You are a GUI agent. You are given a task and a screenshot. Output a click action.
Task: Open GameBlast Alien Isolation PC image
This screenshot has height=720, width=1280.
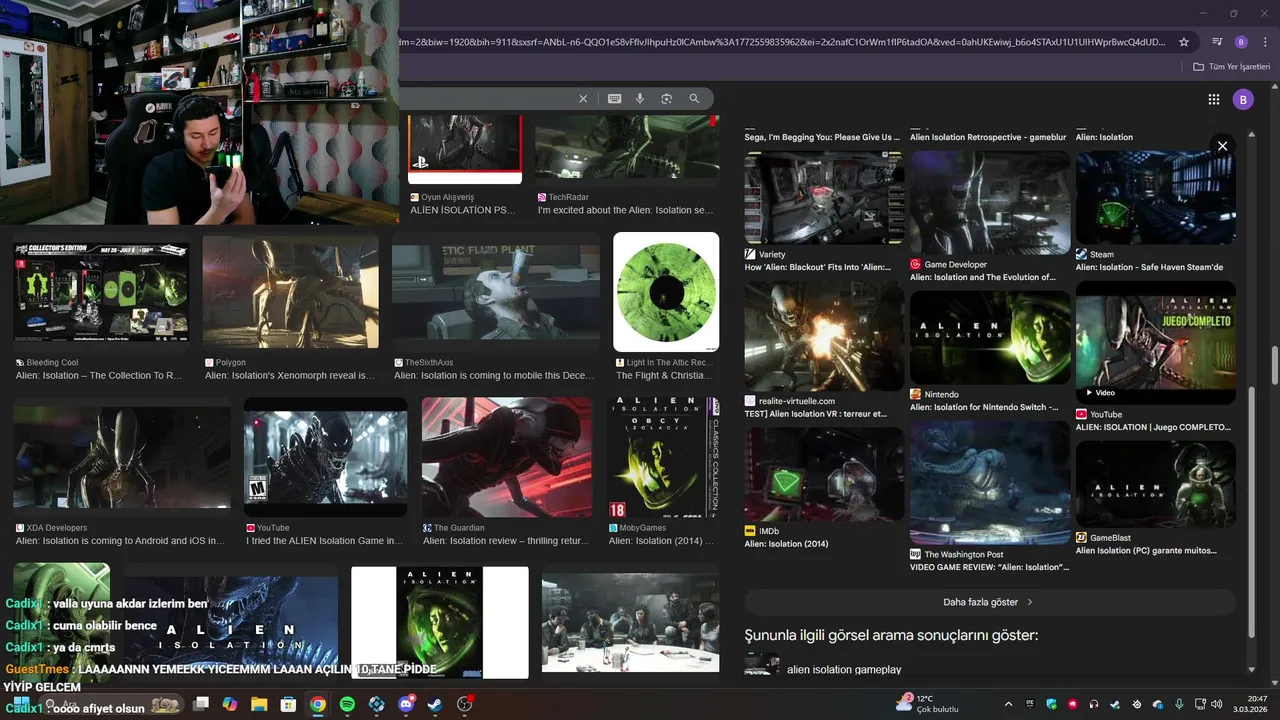tap(1156, 484)
